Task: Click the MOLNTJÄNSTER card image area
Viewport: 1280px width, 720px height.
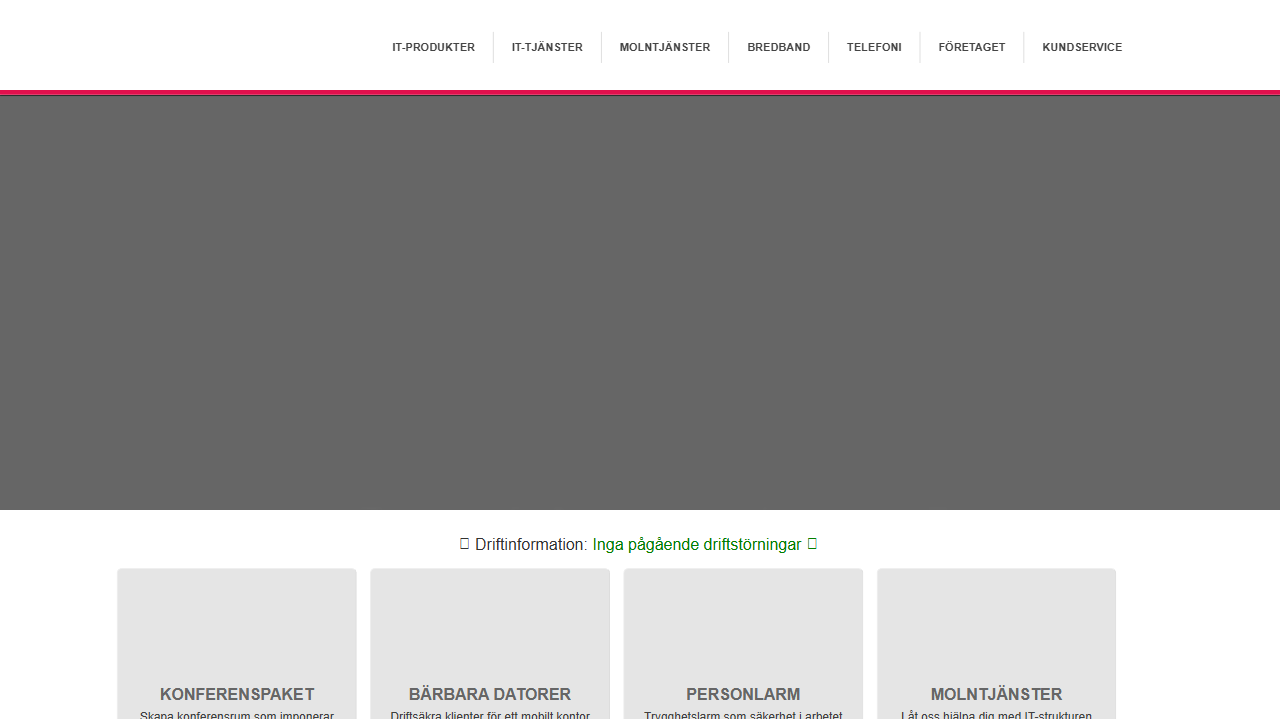Action: [x=996, y=625]
